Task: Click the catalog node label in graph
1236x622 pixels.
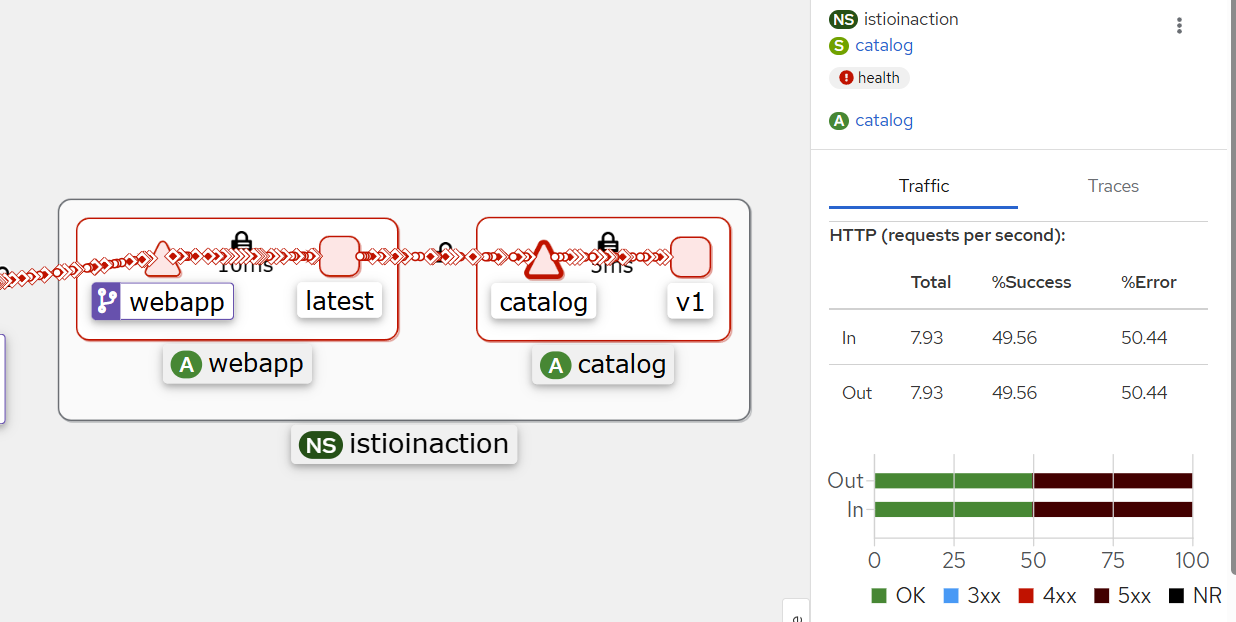Action: coord(543,301)
